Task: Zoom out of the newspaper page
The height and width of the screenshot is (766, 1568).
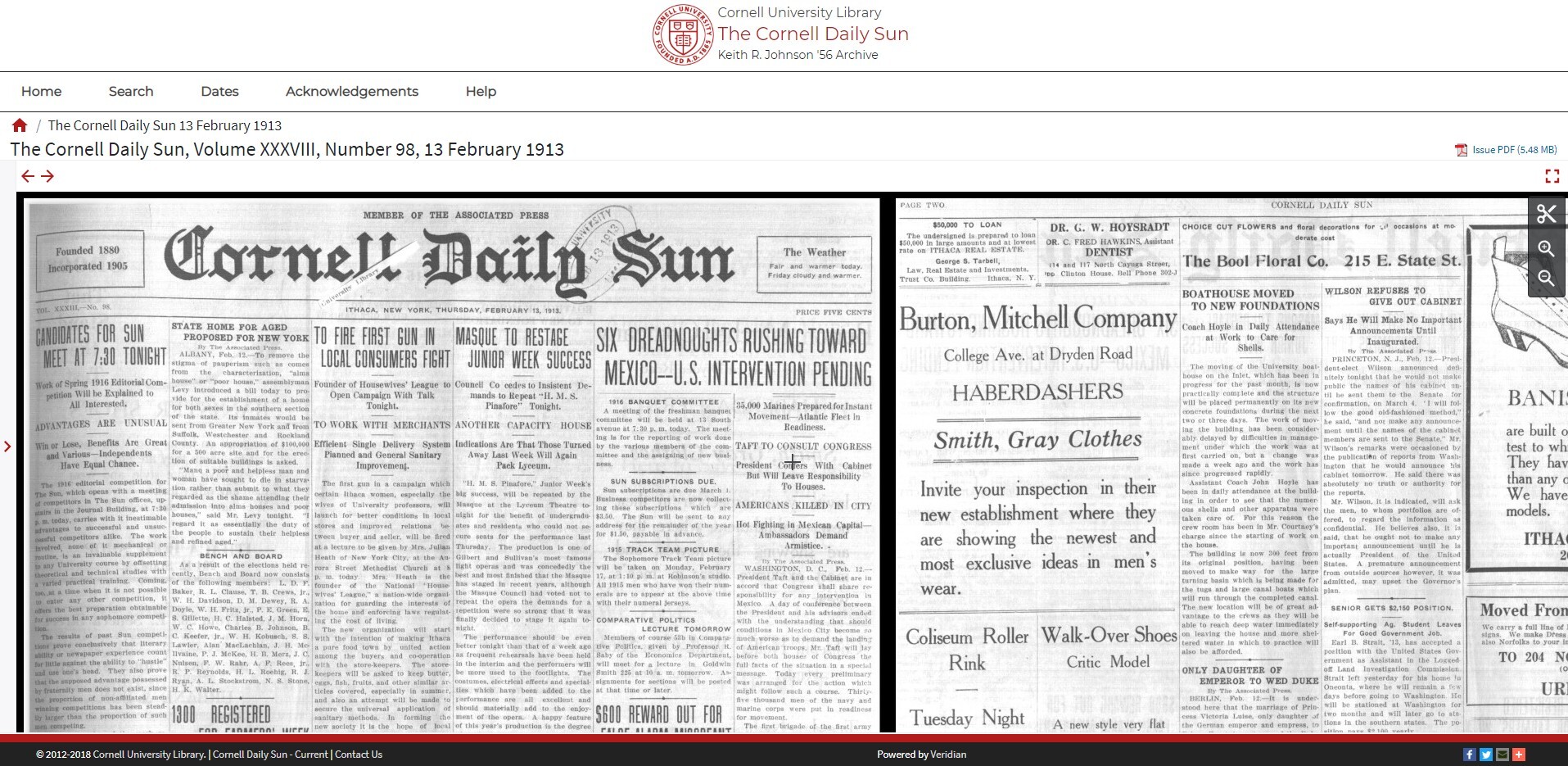Action: (1547, 279)
